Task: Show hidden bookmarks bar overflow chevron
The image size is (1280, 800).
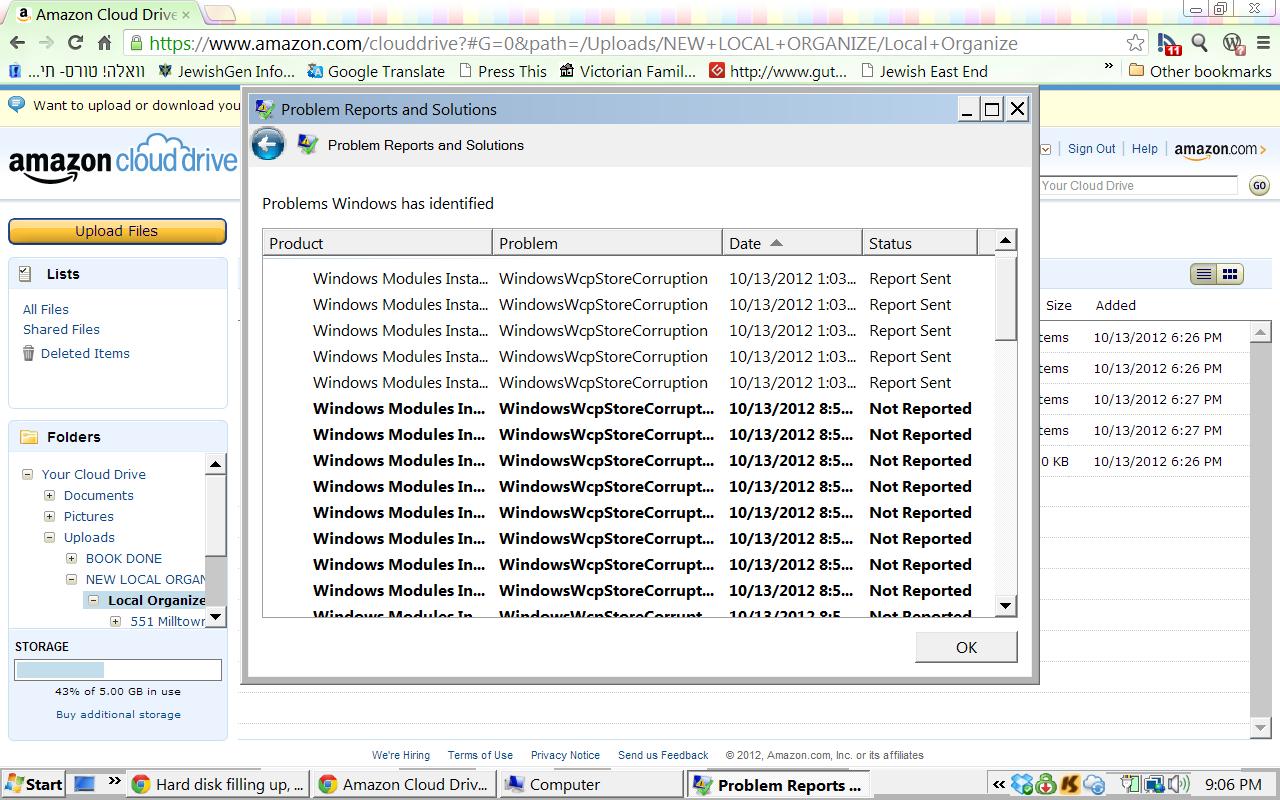Action: pyautogui.click(x=1108, y=67)
